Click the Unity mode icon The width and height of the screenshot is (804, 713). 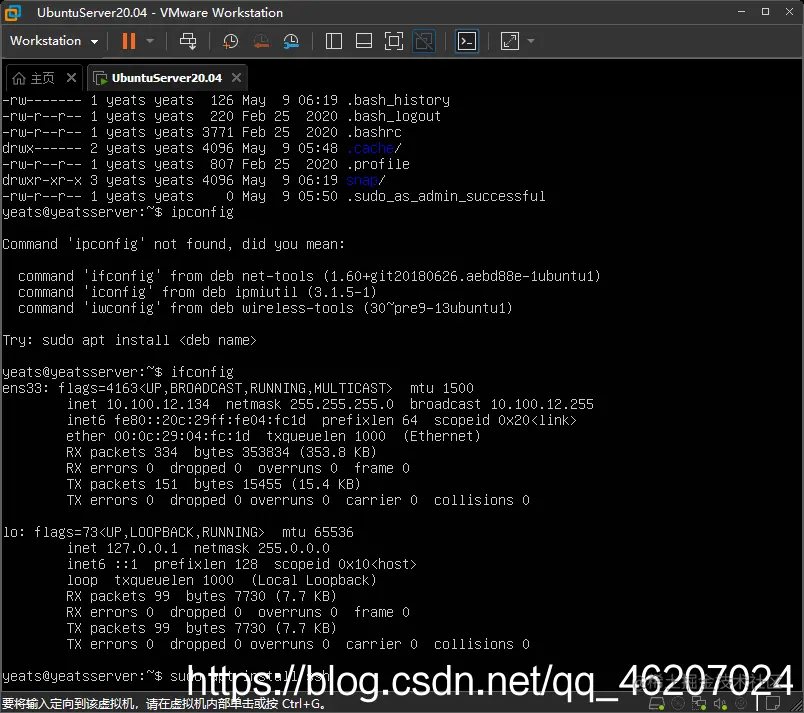click(424, 41)
